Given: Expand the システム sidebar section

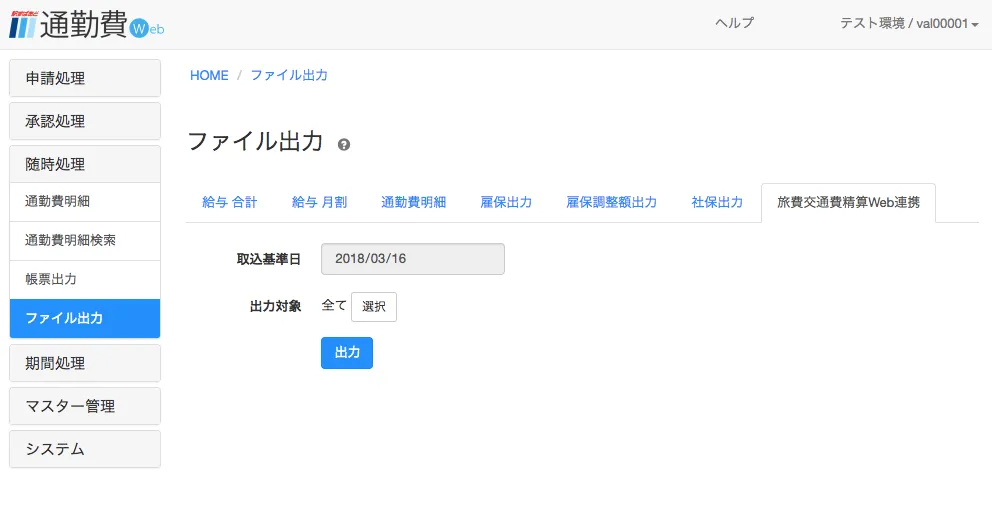Looking at the screenshot, I should (x=85, y=449).
